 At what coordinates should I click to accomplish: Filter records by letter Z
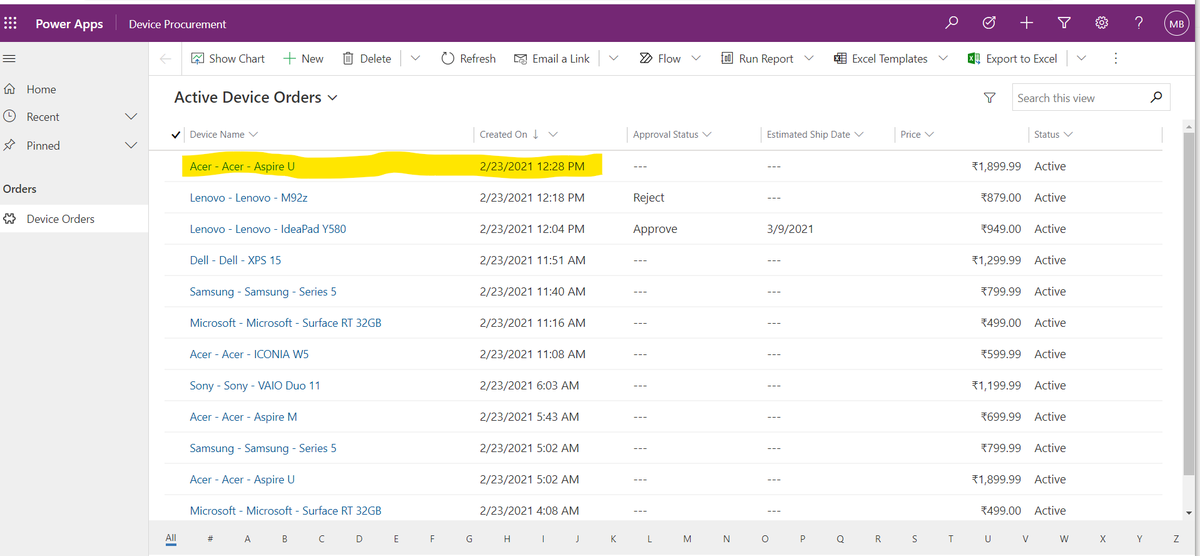coord(1176,539)
